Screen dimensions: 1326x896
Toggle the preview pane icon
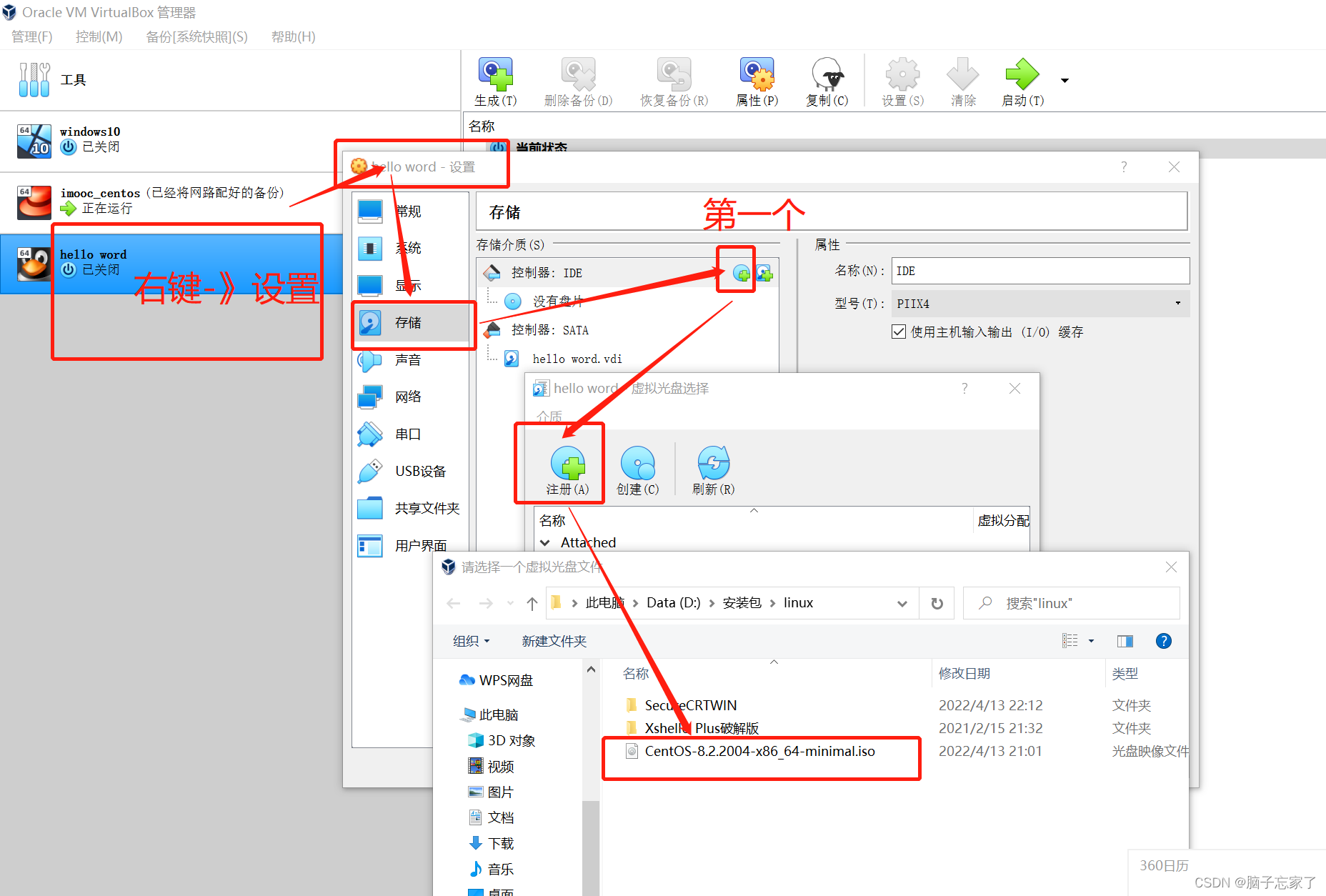(1125, 641)
